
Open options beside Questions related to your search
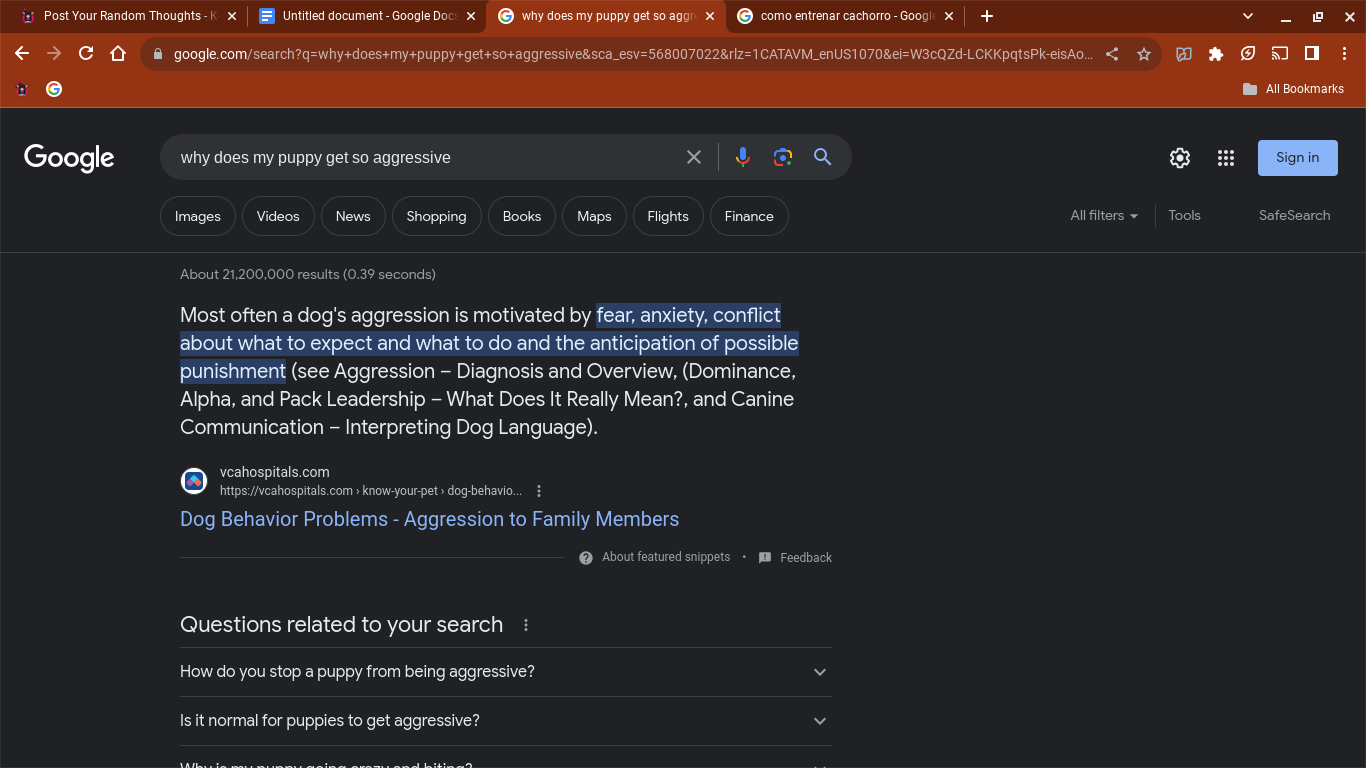pyautogui.click(x=526, y=625)
